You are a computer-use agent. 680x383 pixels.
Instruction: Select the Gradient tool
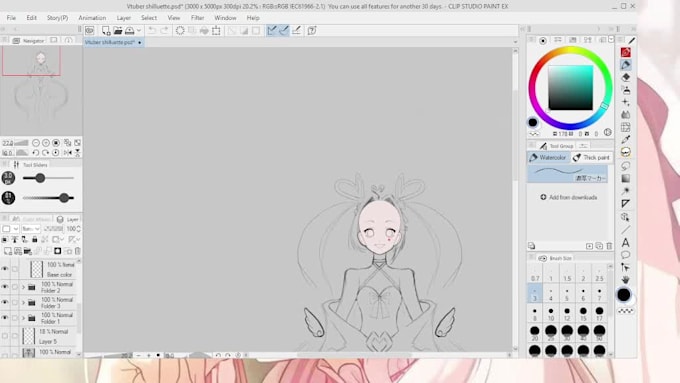click(625, 178)
